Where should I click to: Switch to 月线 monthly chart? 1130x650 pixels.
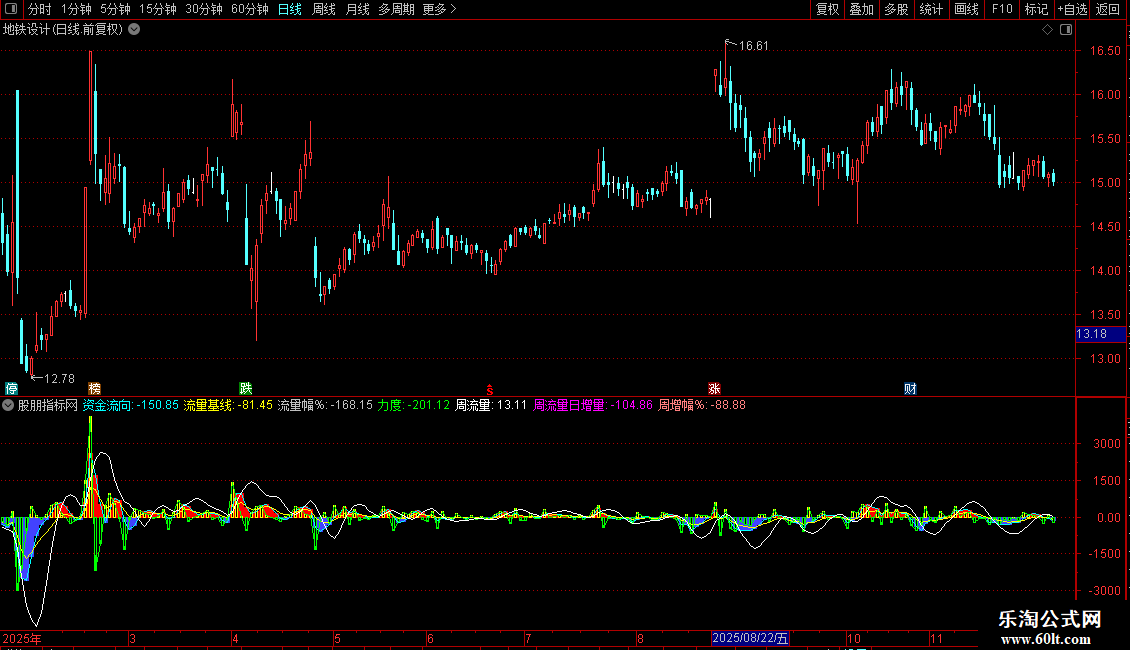coord(357,9)
